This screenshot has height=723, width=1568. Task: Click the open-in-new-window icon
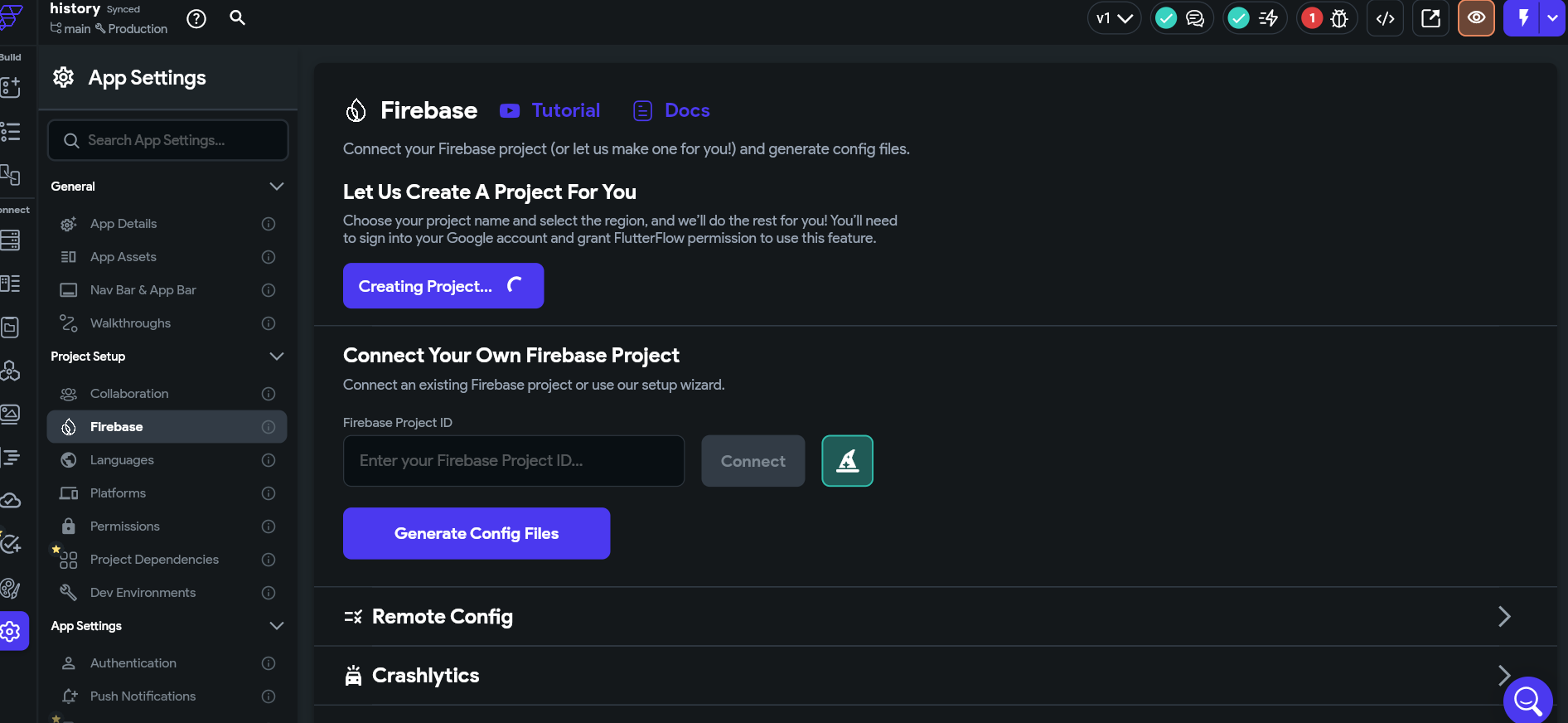(1431, 18)
